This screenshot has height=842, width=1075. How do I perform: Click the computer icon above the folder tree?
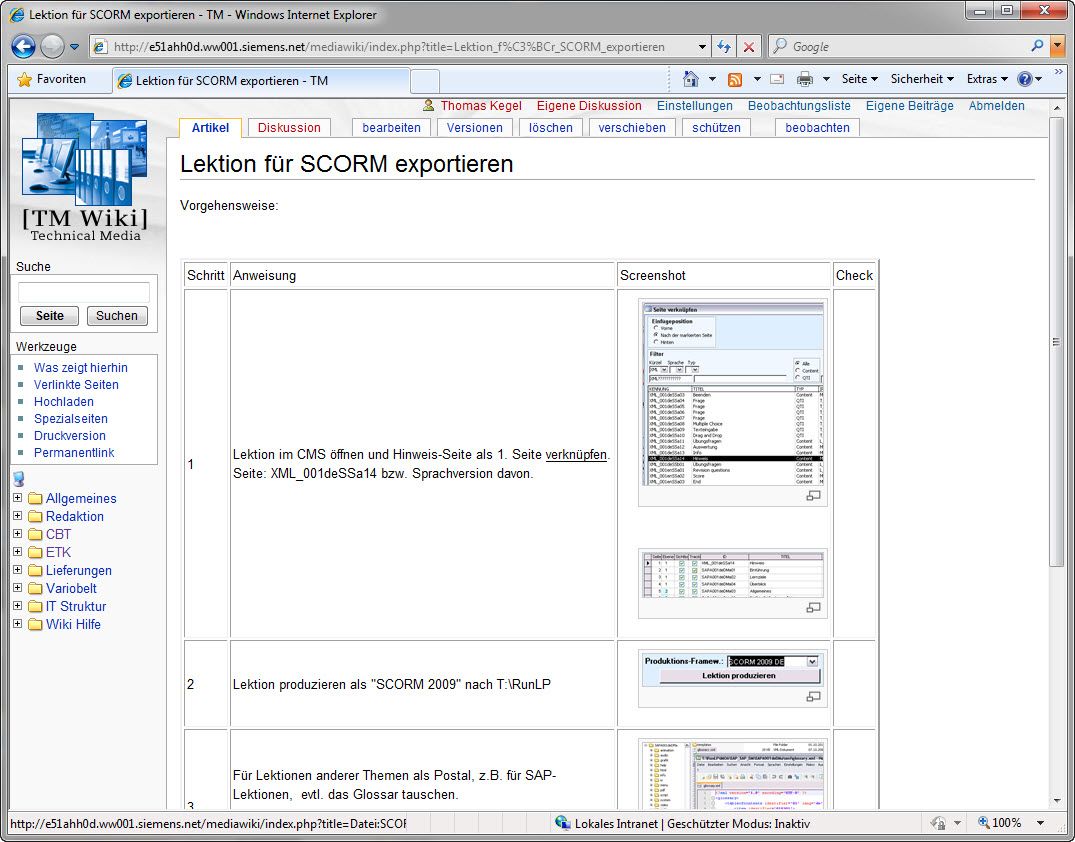(x=18, y=478)
